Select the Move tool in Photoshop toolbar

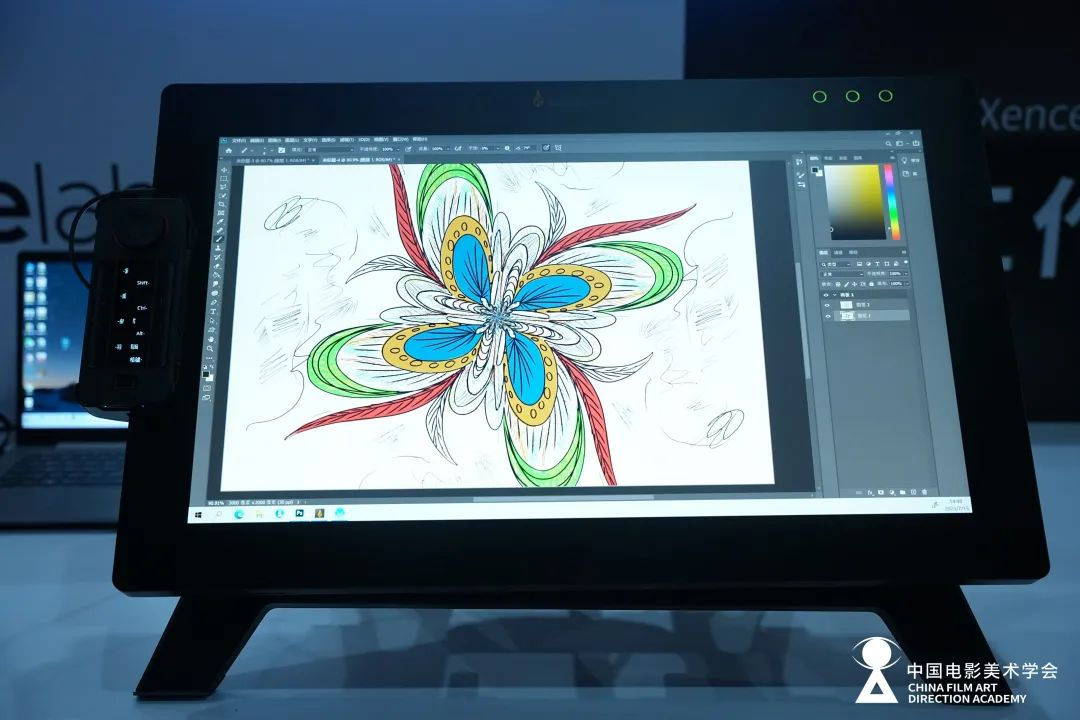click(225, 170)
